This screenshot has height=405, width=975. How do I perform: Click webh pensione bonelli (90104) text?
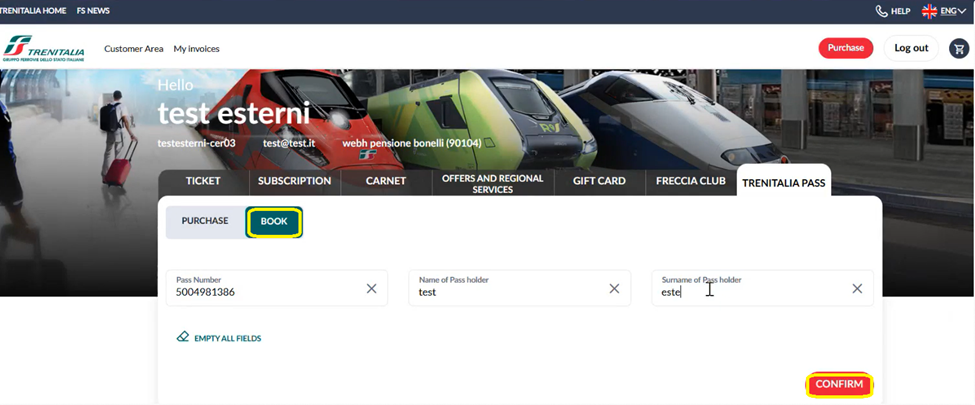tap(412, 142)
